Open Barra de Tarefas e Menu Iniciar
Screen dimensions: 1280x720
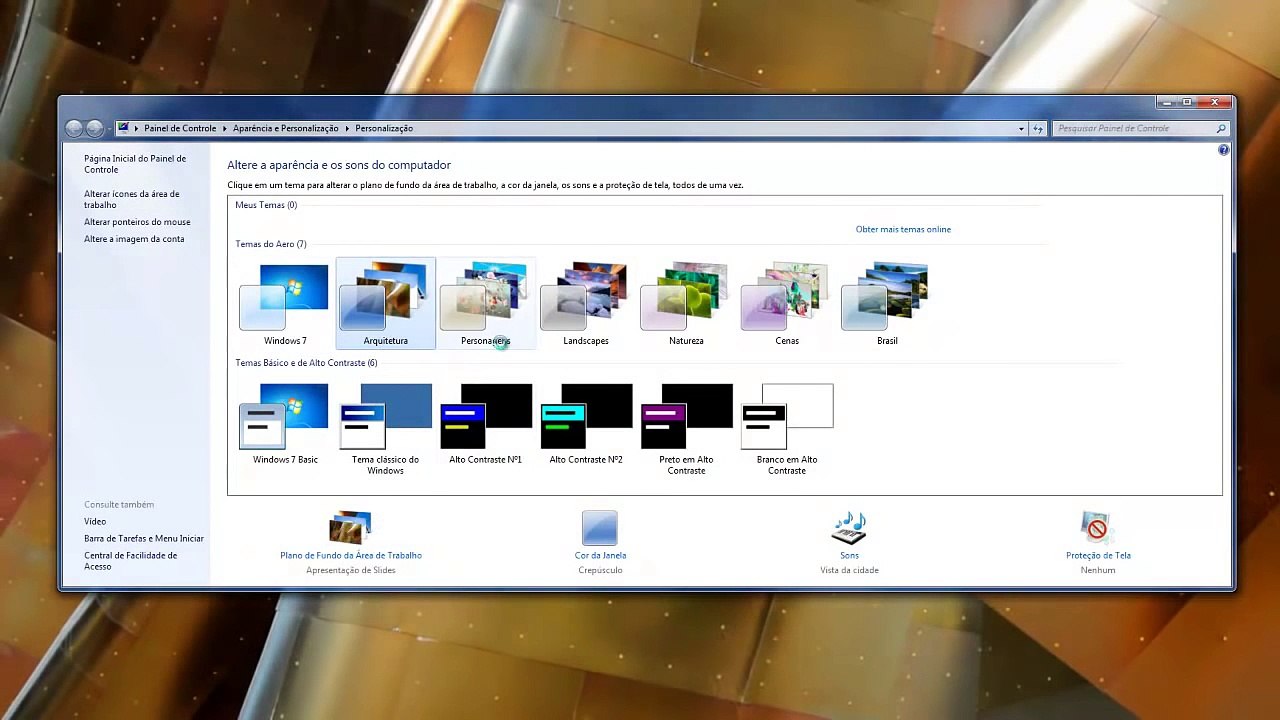pos(144,538)
